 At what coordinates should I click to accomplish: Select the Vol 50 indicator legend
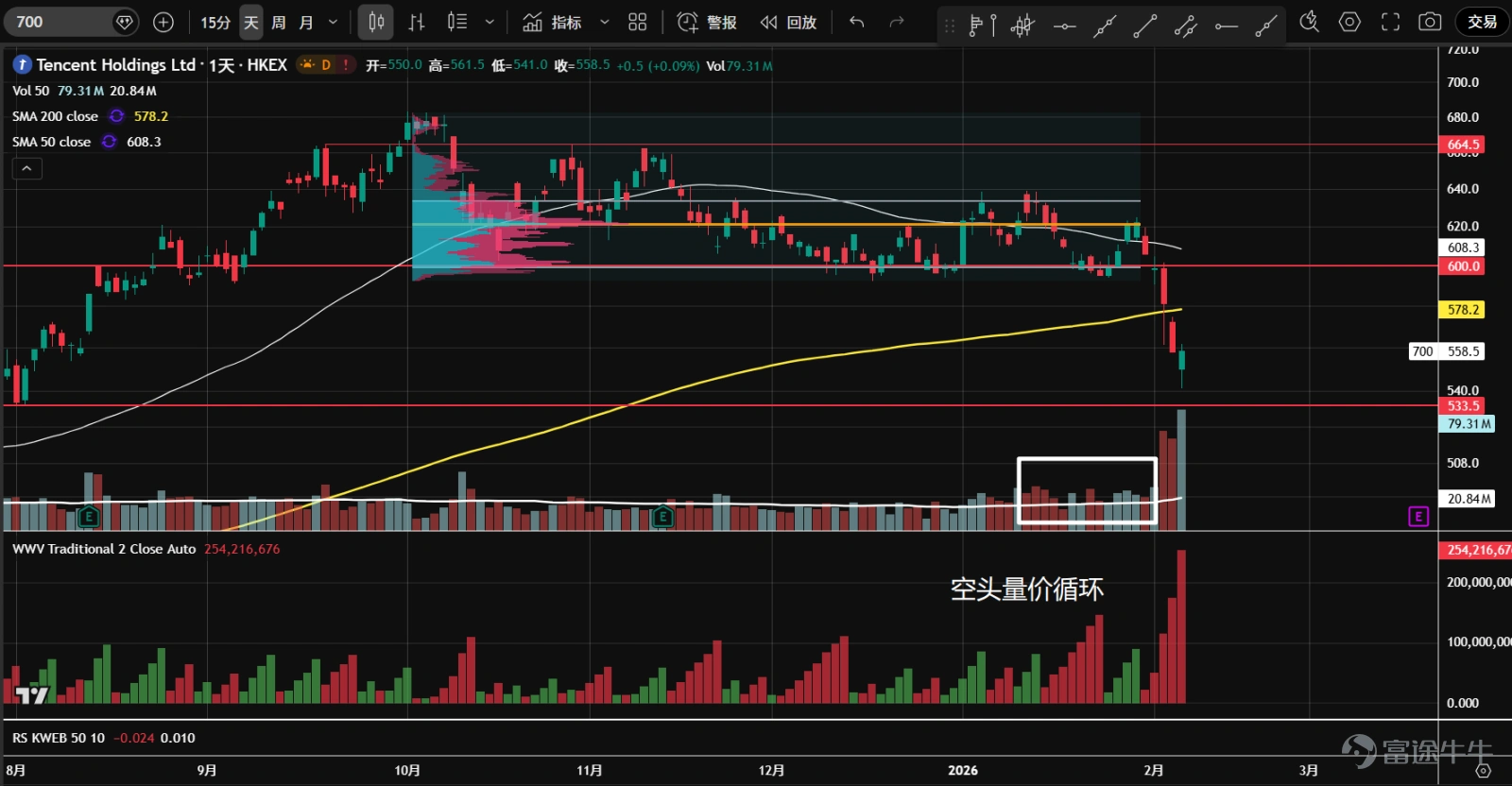tap(30, 91)
